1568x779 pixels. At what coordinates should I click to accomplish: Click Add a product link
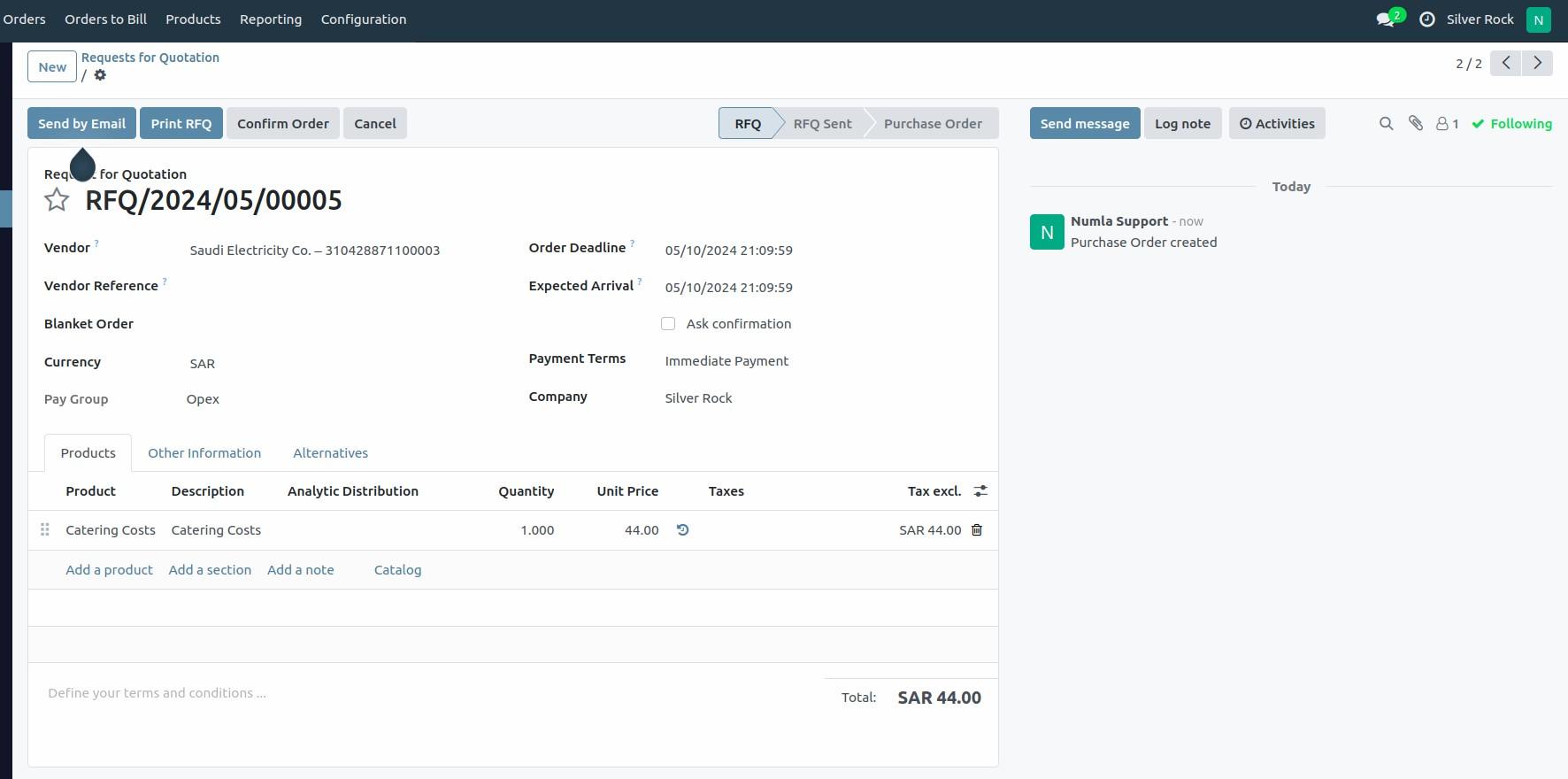[x=109, y=570]
